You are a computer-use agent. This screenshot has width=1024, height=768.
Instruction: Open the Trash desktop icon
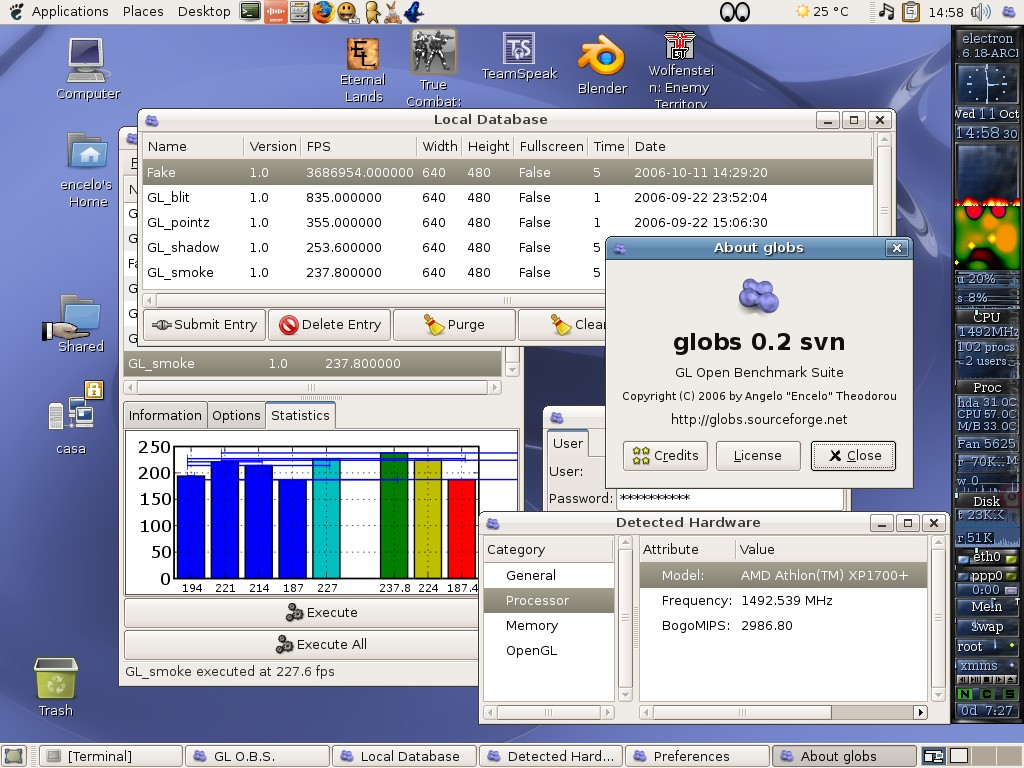click(56, 687)
